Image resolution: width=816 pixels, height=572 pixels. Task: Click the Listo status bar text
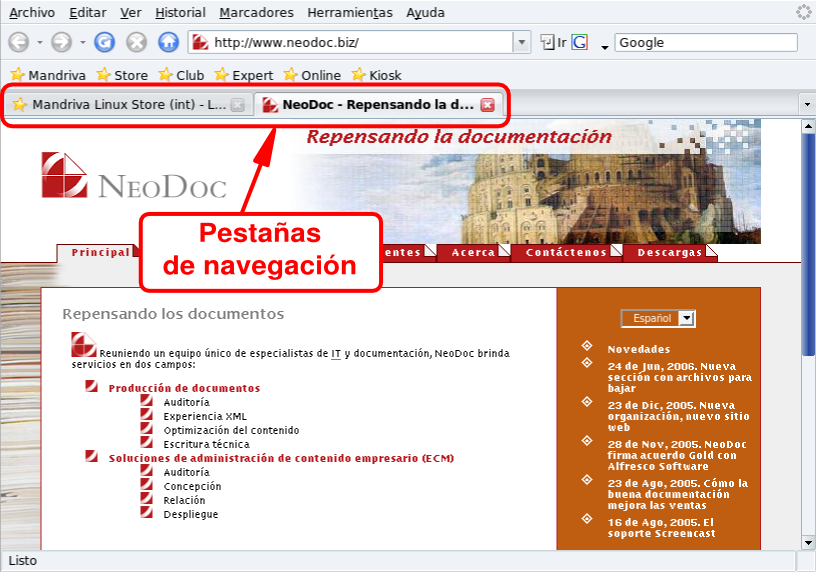coord(22,561)
